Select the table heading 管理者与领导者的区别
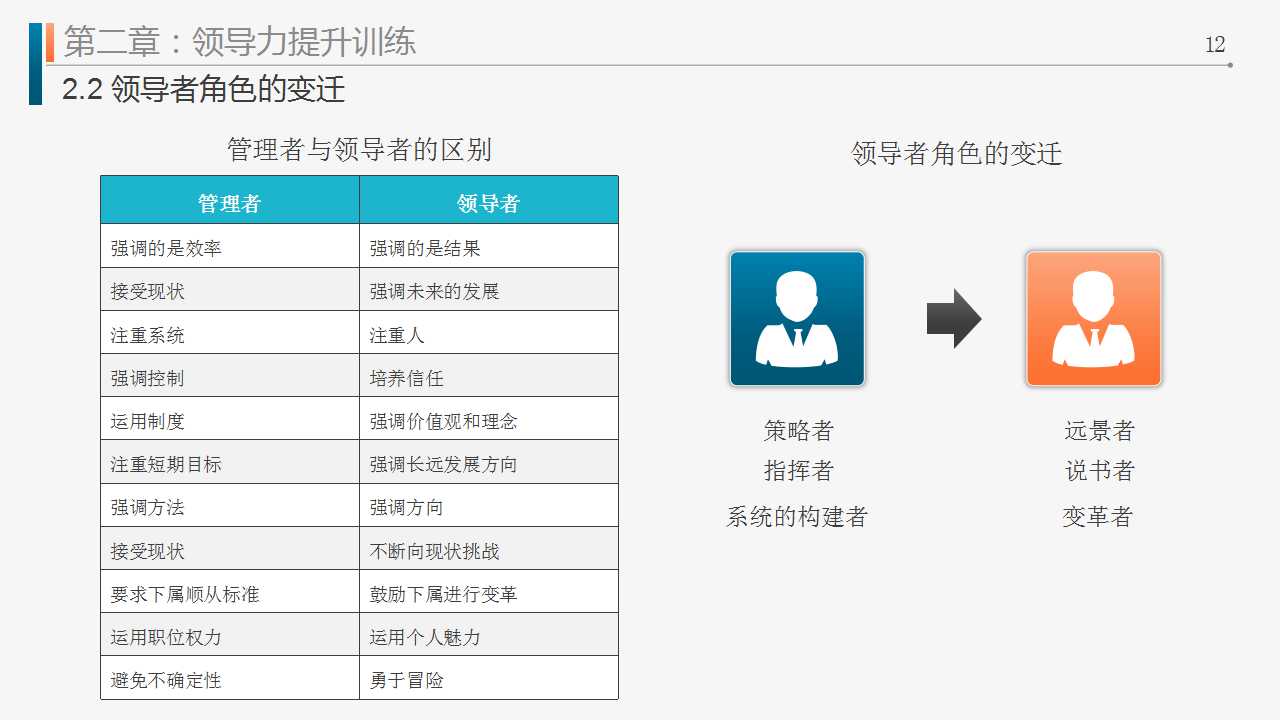This screenshot has height=720, width=1280. click(359, 150)
